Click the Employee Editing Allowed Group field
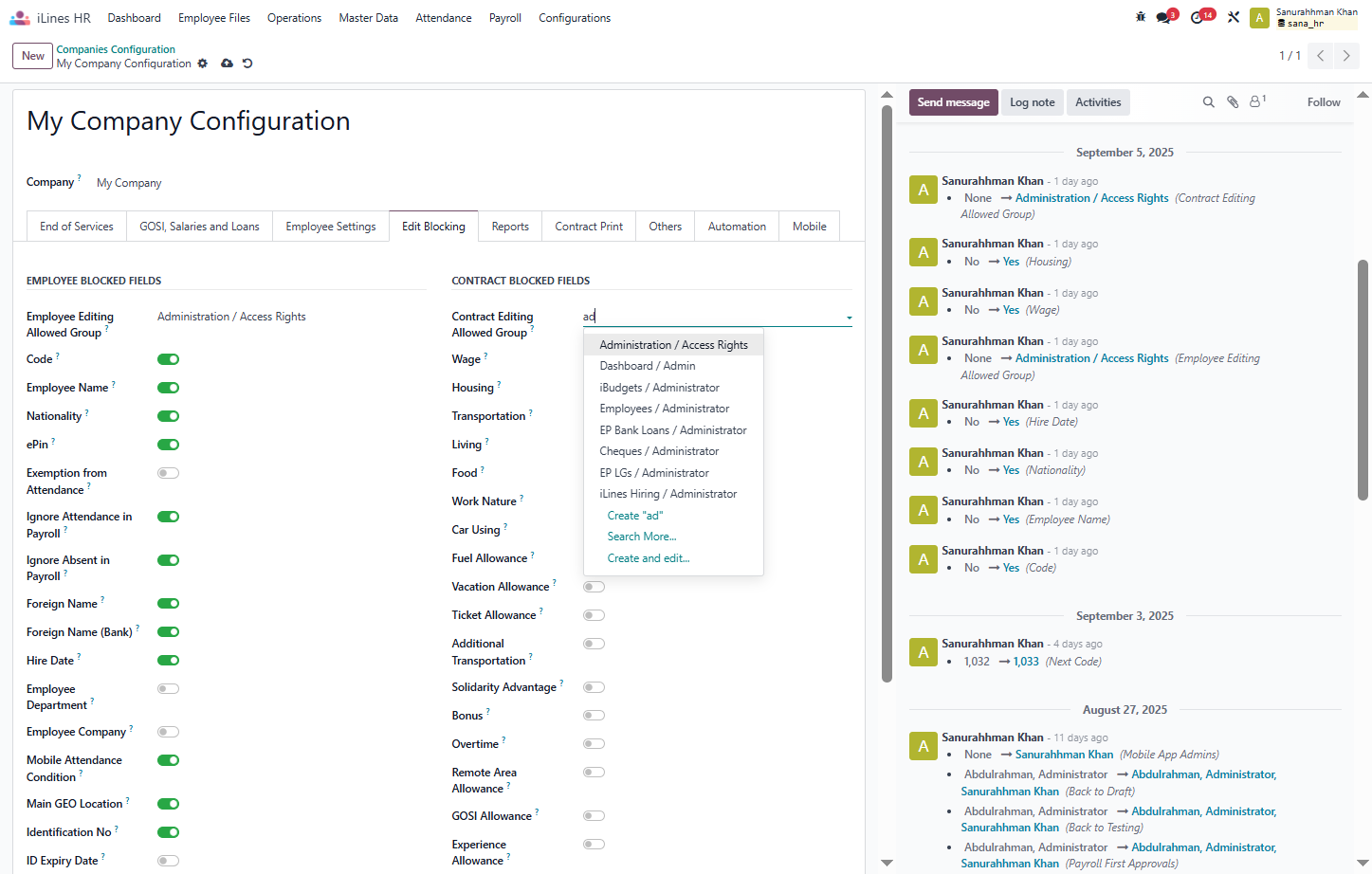 291,317
